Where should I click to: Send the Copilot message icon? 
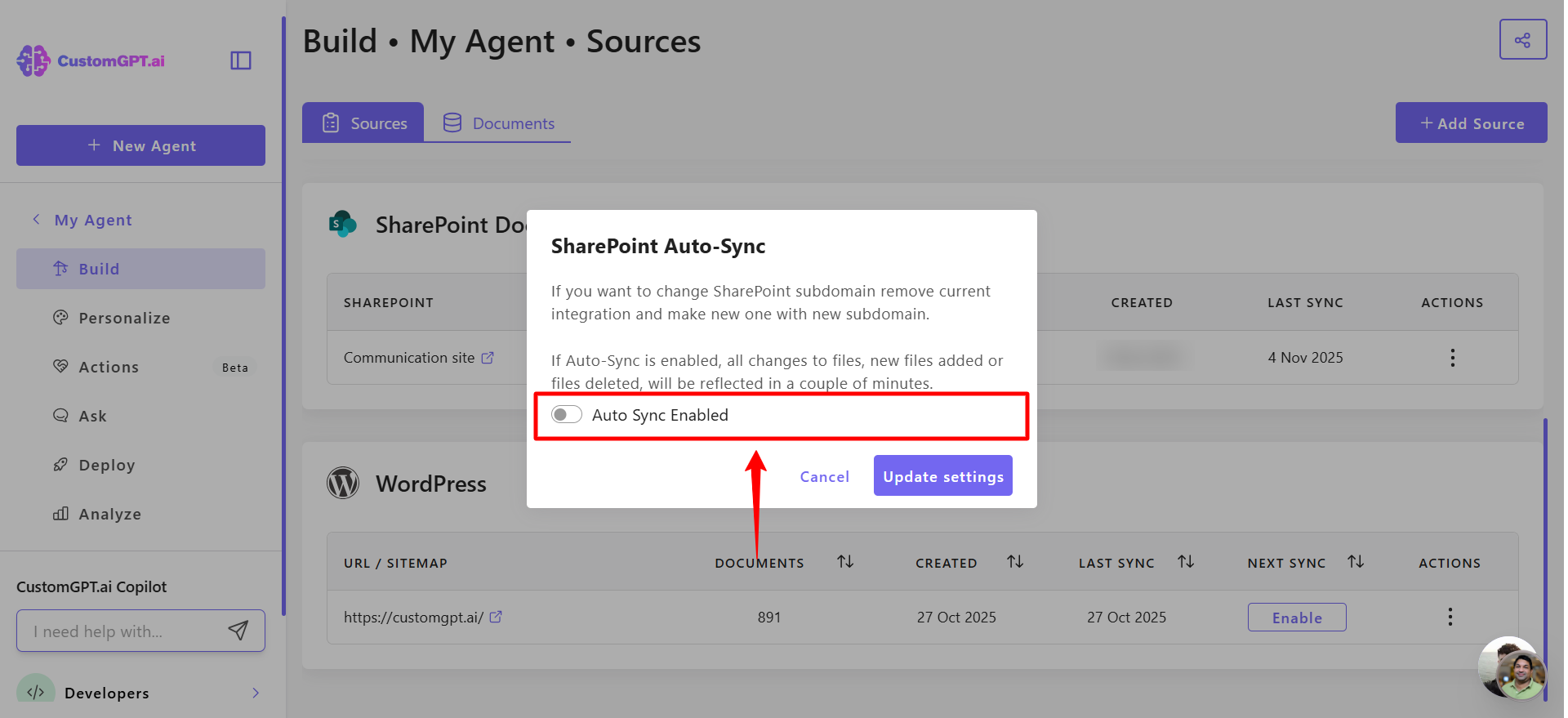(238, 630)
